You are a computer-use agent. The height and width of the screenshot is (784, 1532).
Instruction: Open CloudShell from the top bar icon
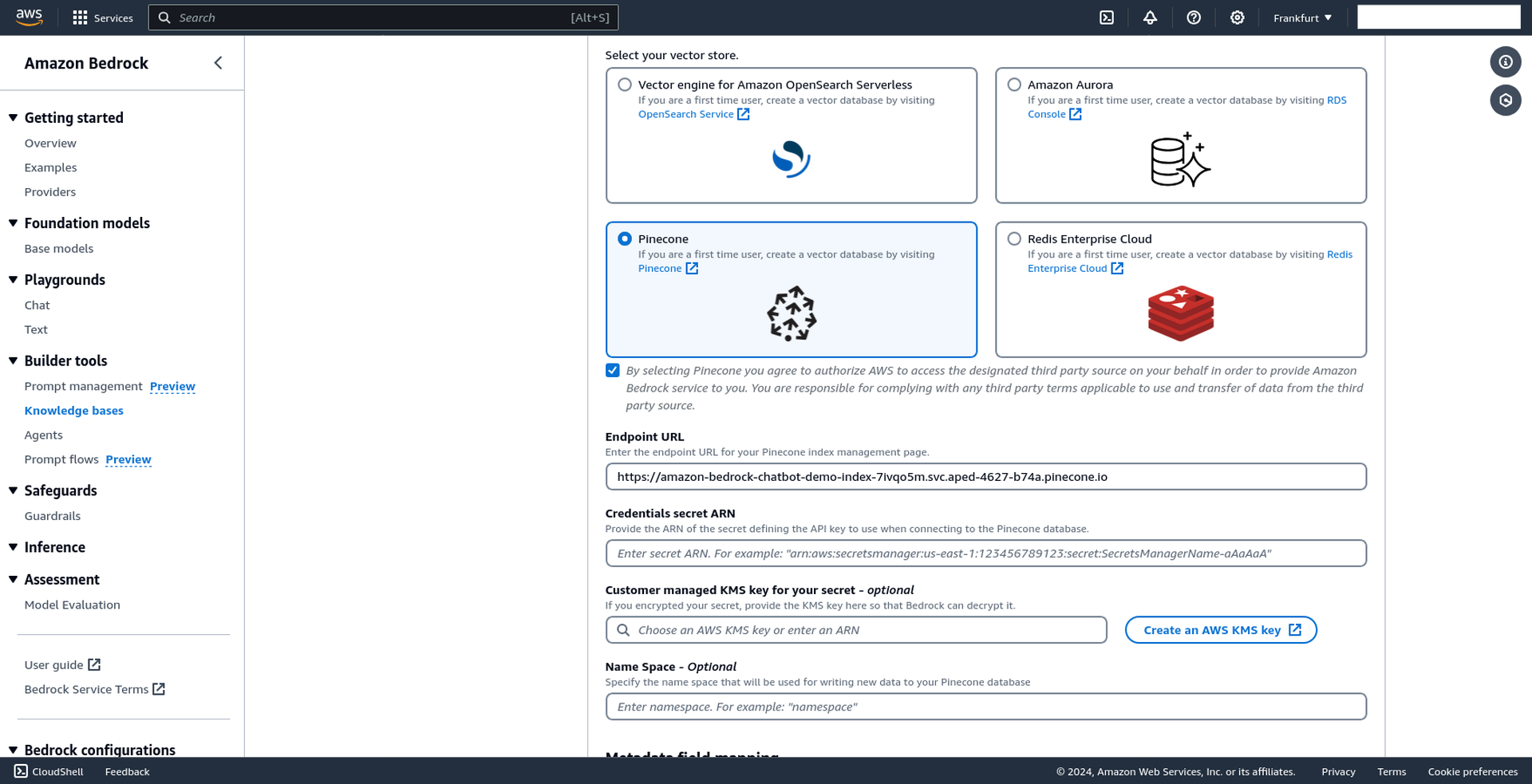(1107, 18)
